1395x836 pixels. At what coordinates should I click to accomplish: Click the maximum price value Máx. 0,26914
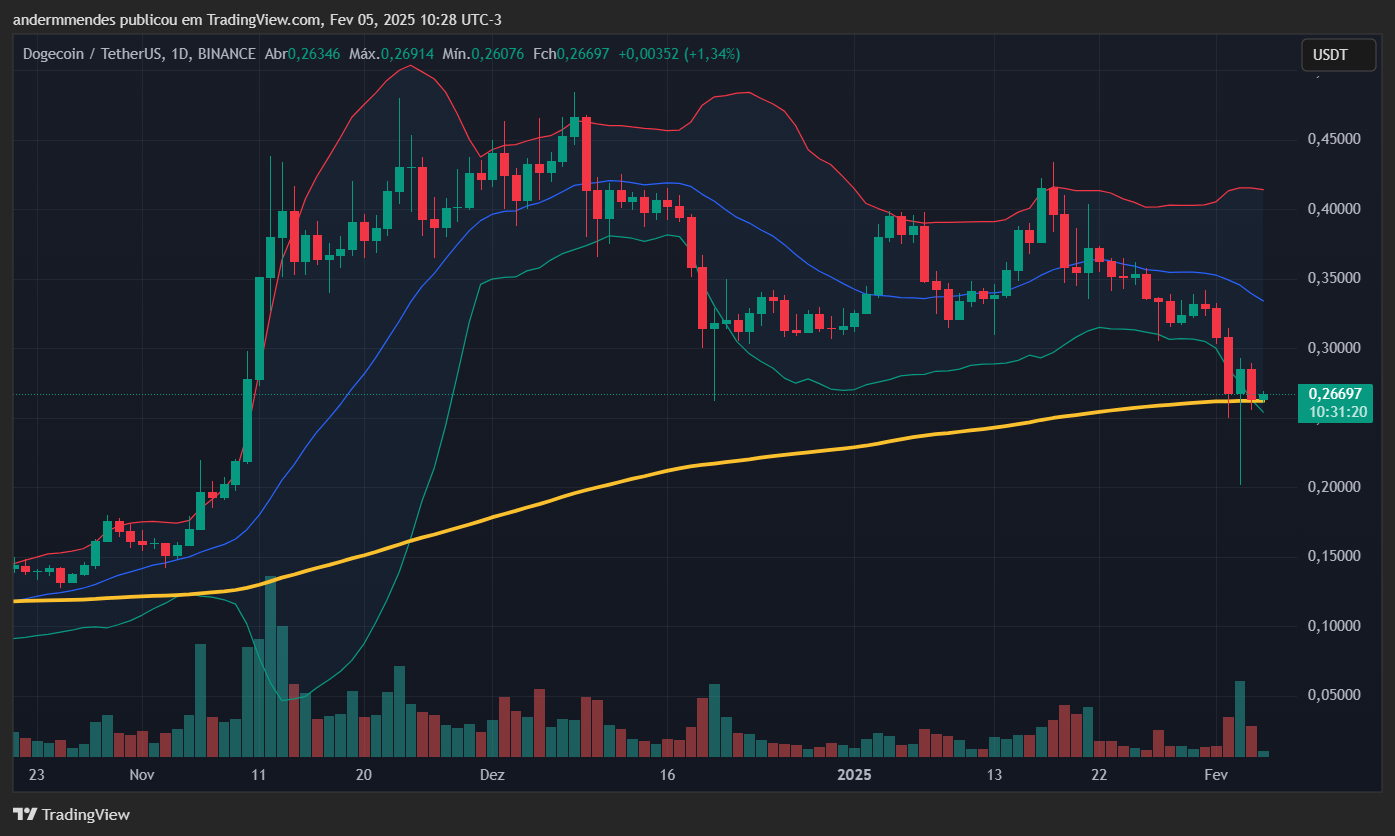[x=391, y=54]
